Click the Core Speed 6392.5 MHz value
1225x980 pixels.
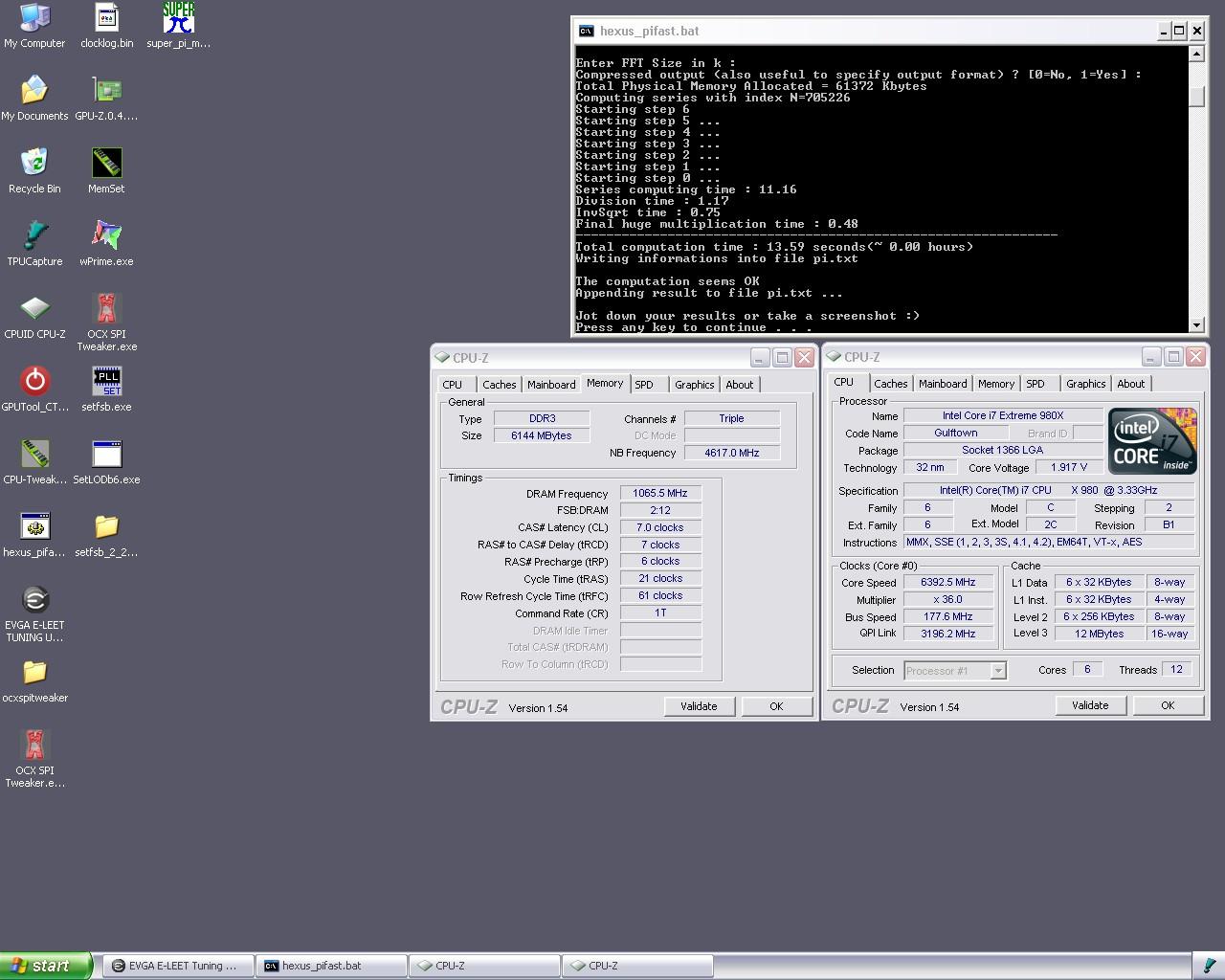947,582
